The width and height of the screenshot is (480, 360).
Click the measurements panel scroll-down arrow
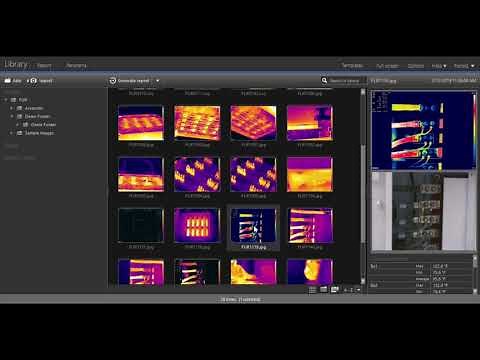point(475,291)
